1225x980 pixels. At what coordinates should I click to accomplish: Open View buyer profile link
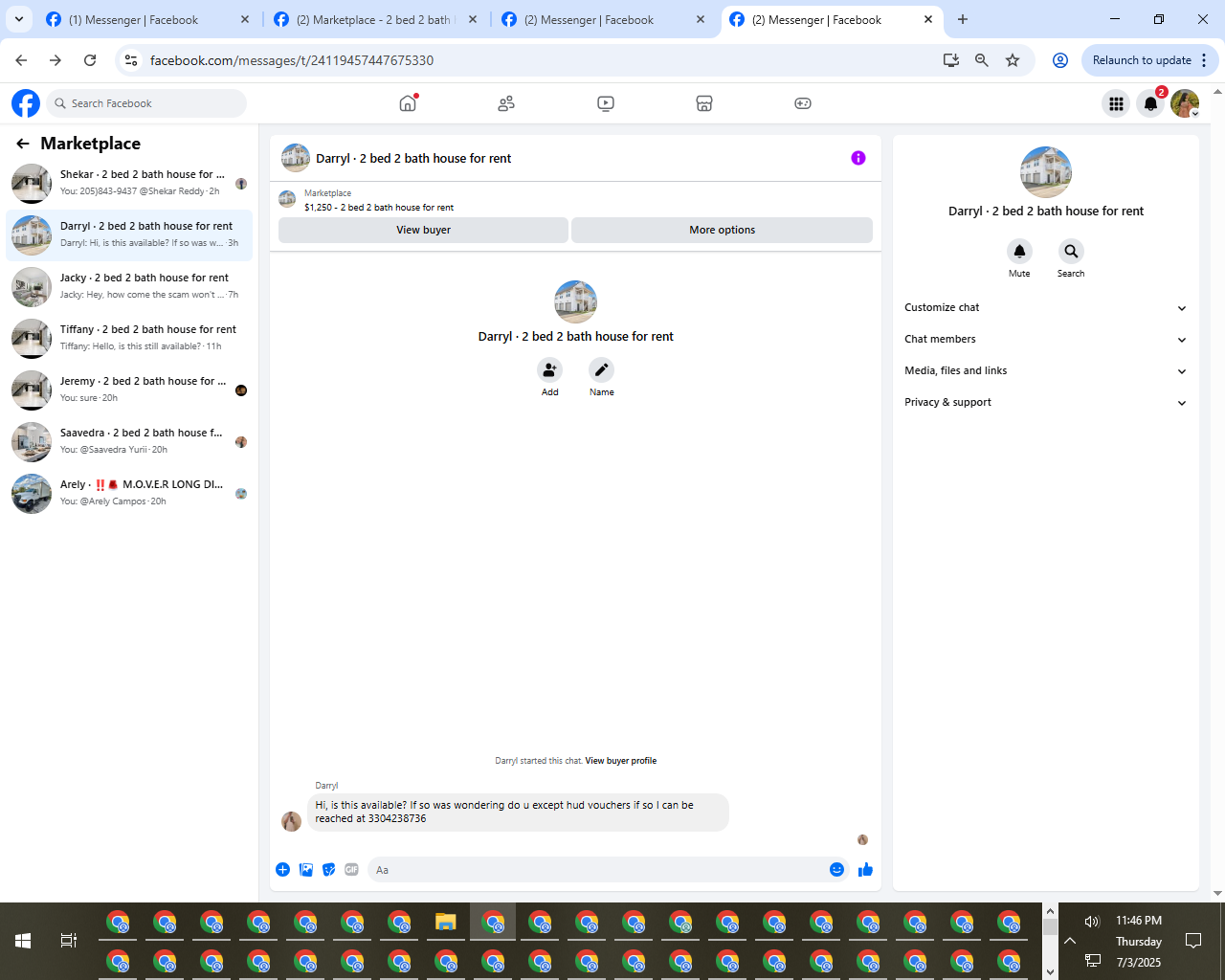(621, 761)
